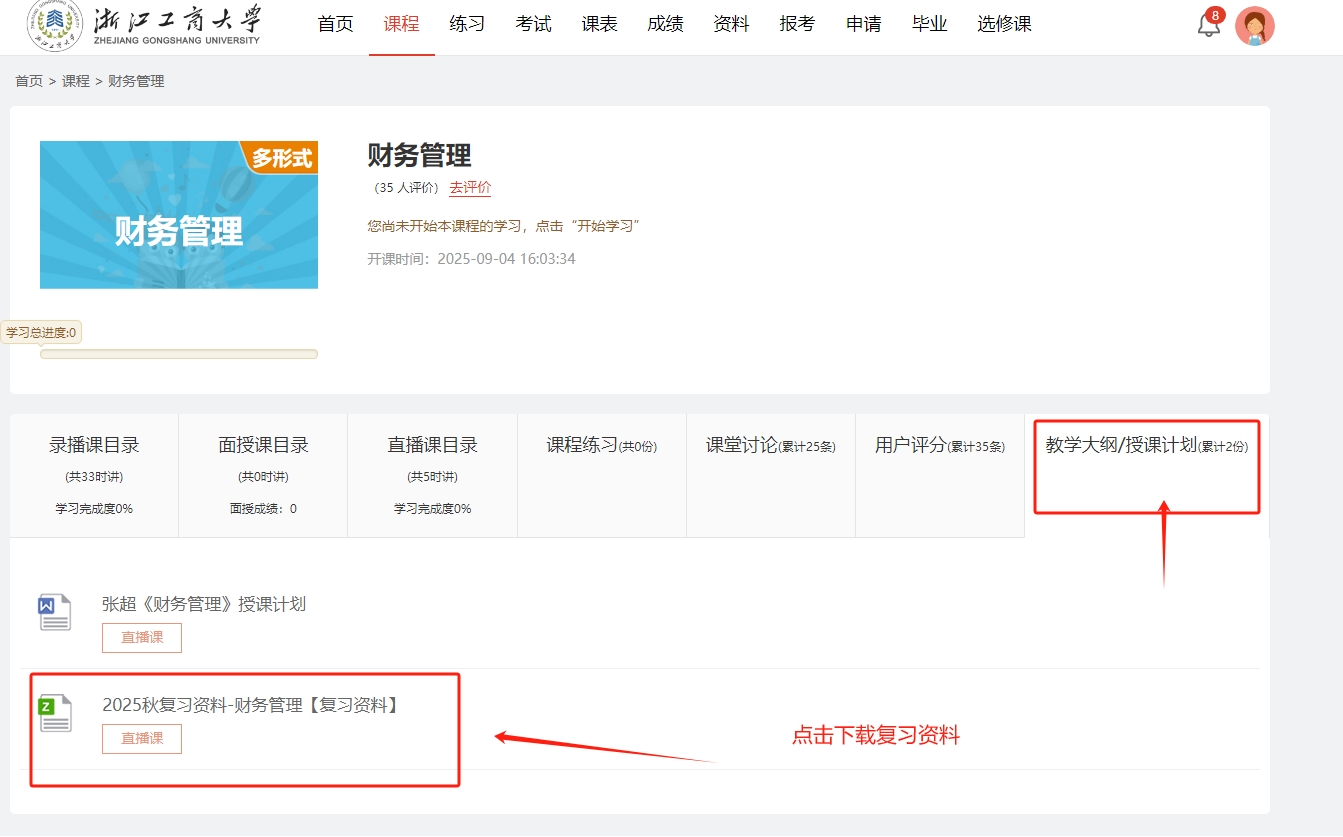Click the zip file icon for 复习资料
1343x837 pixels.
[55, 713]
